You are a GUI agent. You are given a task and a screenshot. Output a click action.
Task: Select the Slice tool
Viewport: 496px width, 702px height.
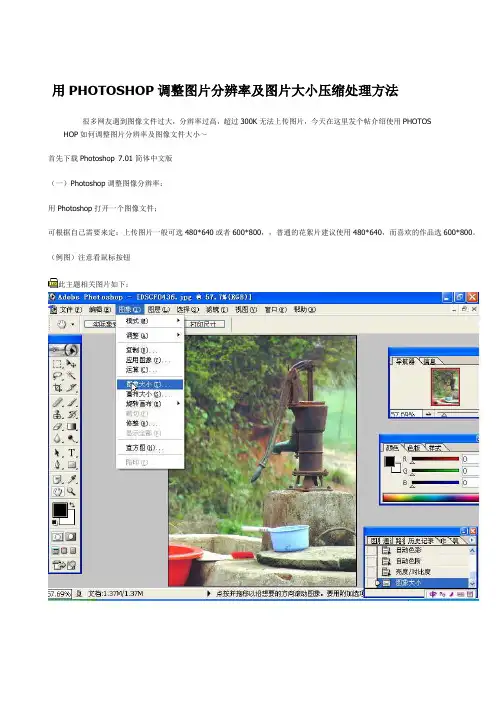(72, 388)
